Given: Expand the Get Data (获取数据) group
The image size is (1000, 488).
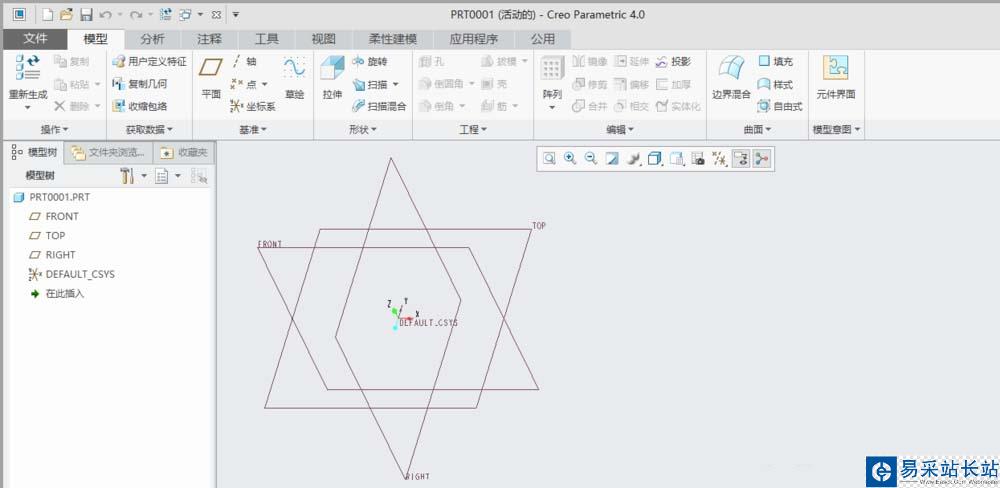Looking at the screenshot, I should click(x=149, y=129).
